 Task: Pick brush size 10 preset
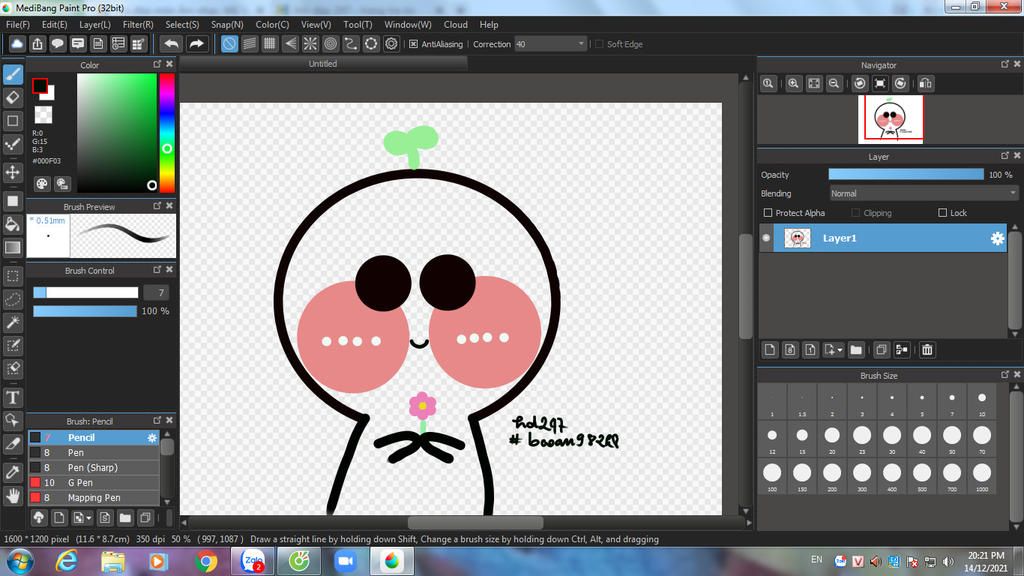coord(982,402)
